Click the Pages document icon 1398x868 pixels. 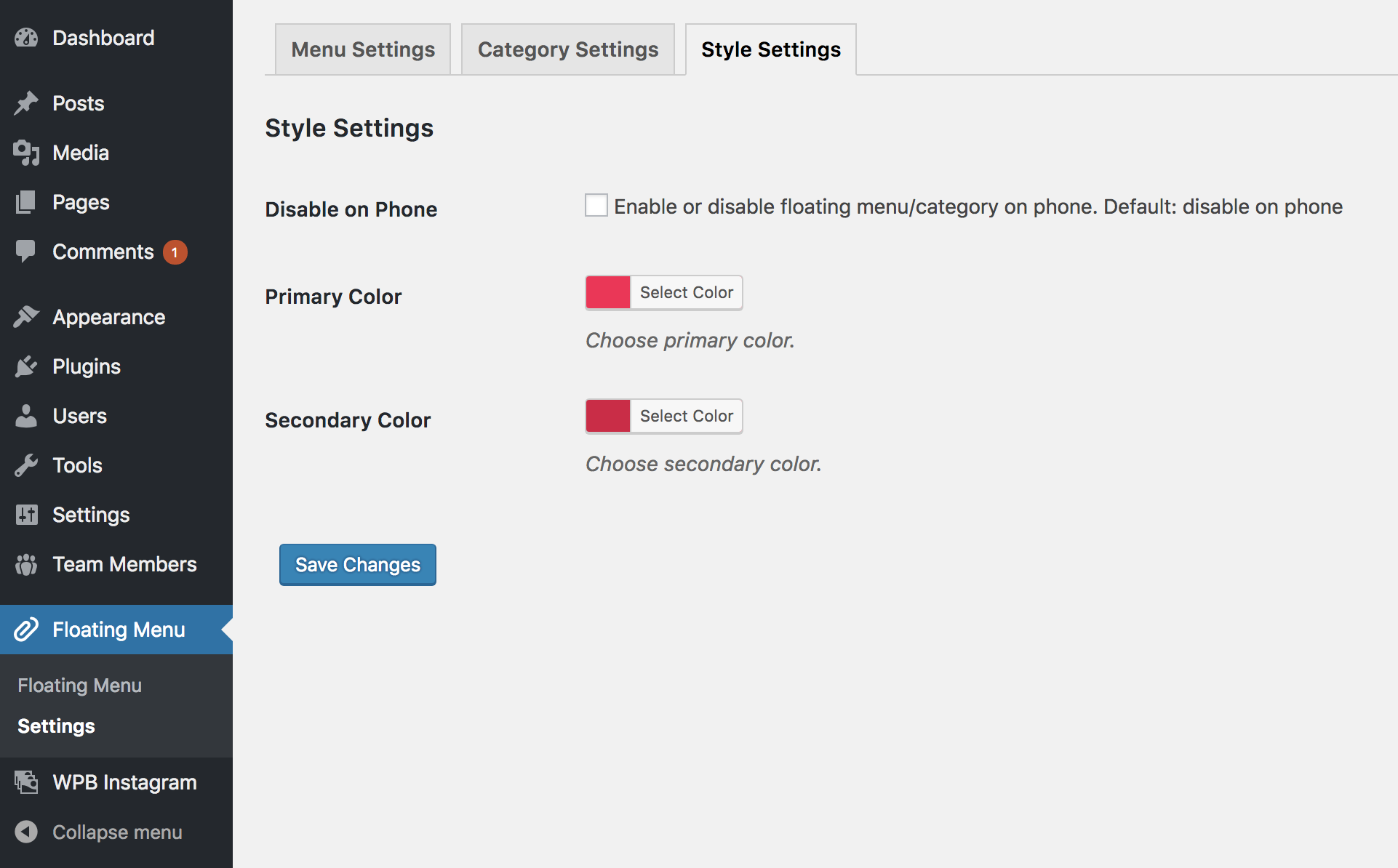26,202
